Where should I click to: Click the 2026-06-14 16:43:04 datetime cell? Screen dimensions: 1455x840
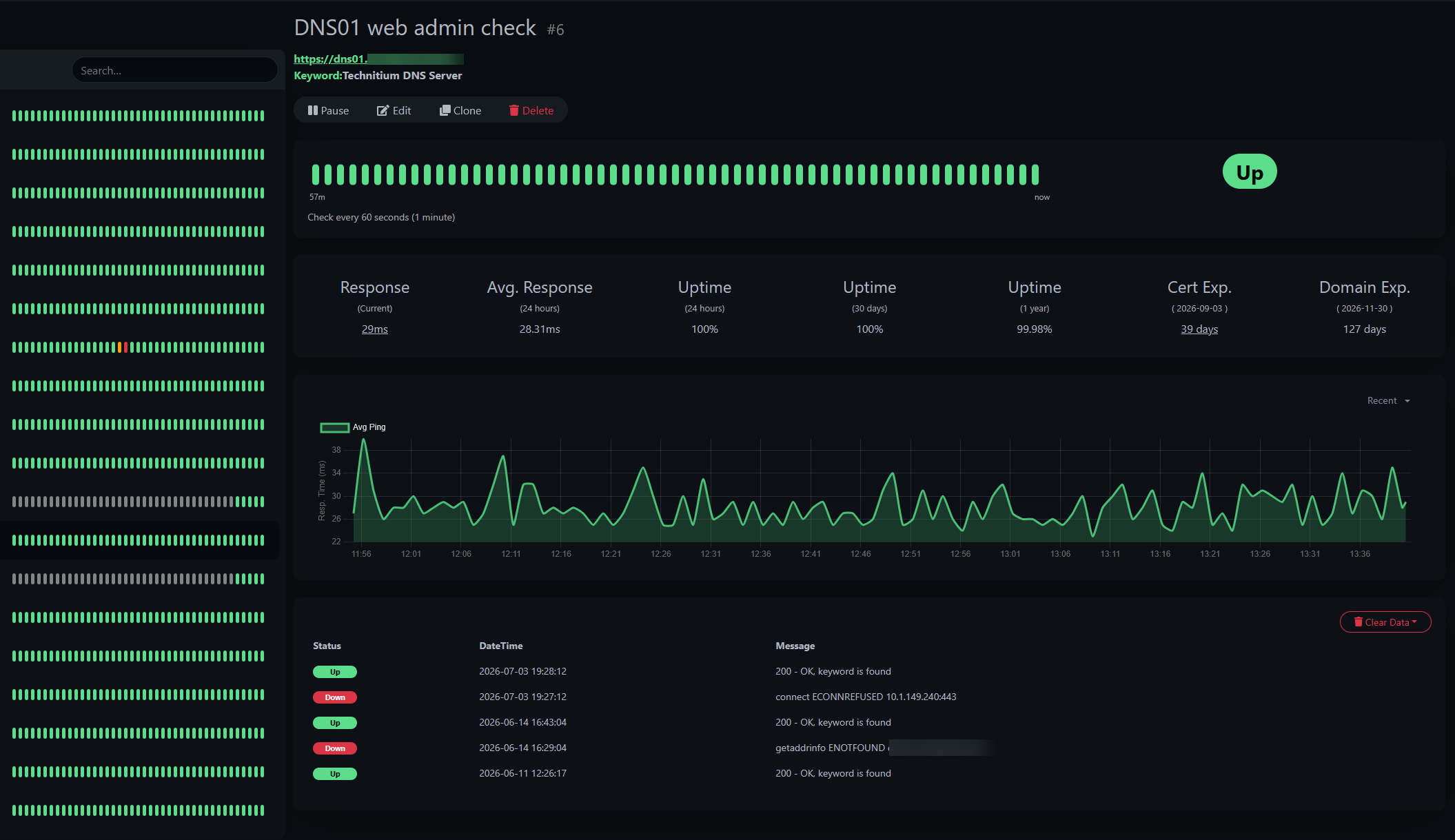pos(522,722)
